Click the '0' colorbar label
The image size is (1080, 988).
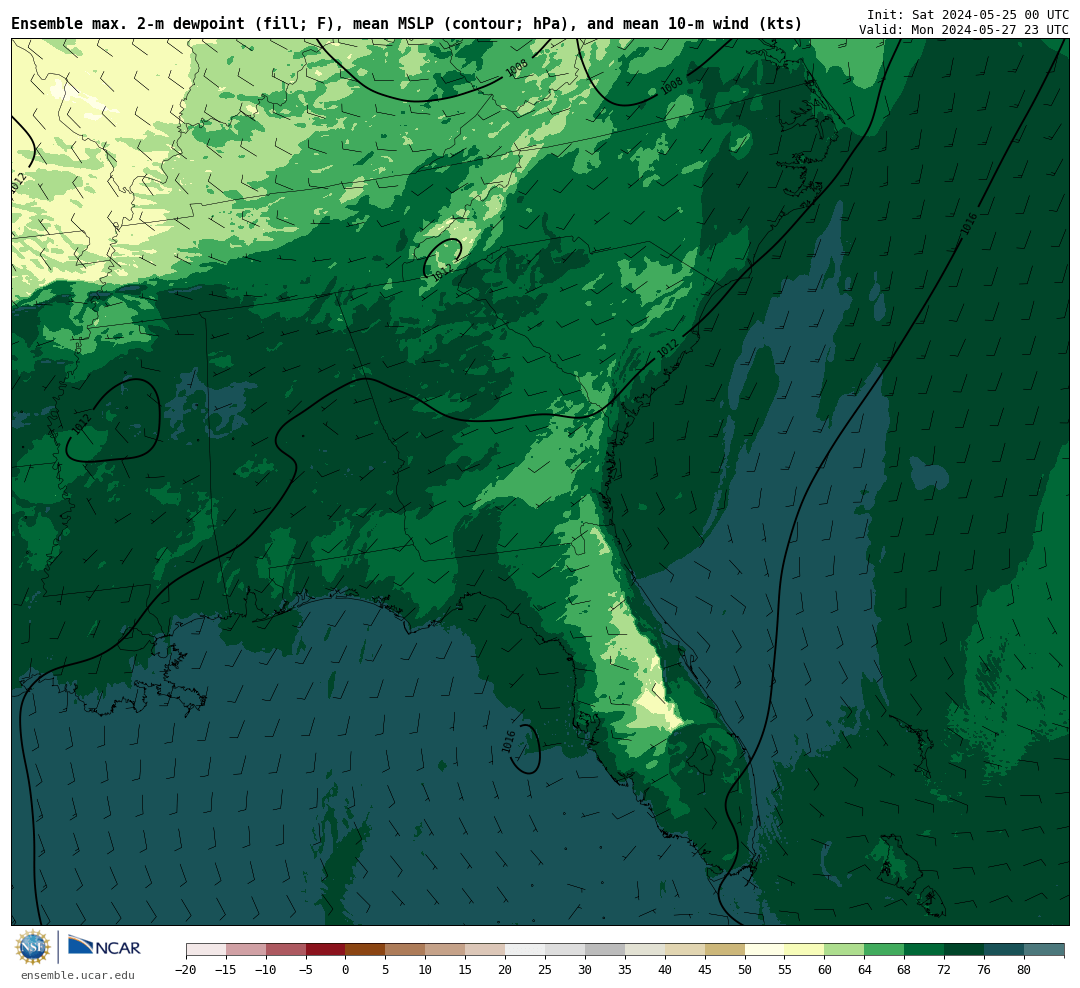(x=346, y=970)
